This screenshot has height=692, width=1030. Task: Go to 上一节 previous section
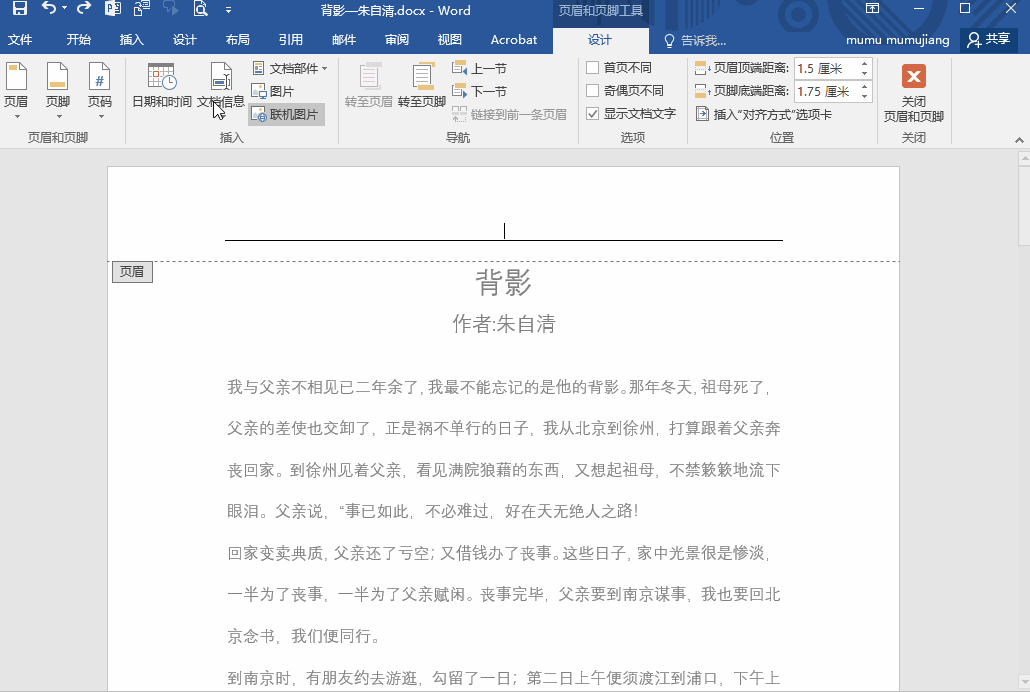coord(480,68)
